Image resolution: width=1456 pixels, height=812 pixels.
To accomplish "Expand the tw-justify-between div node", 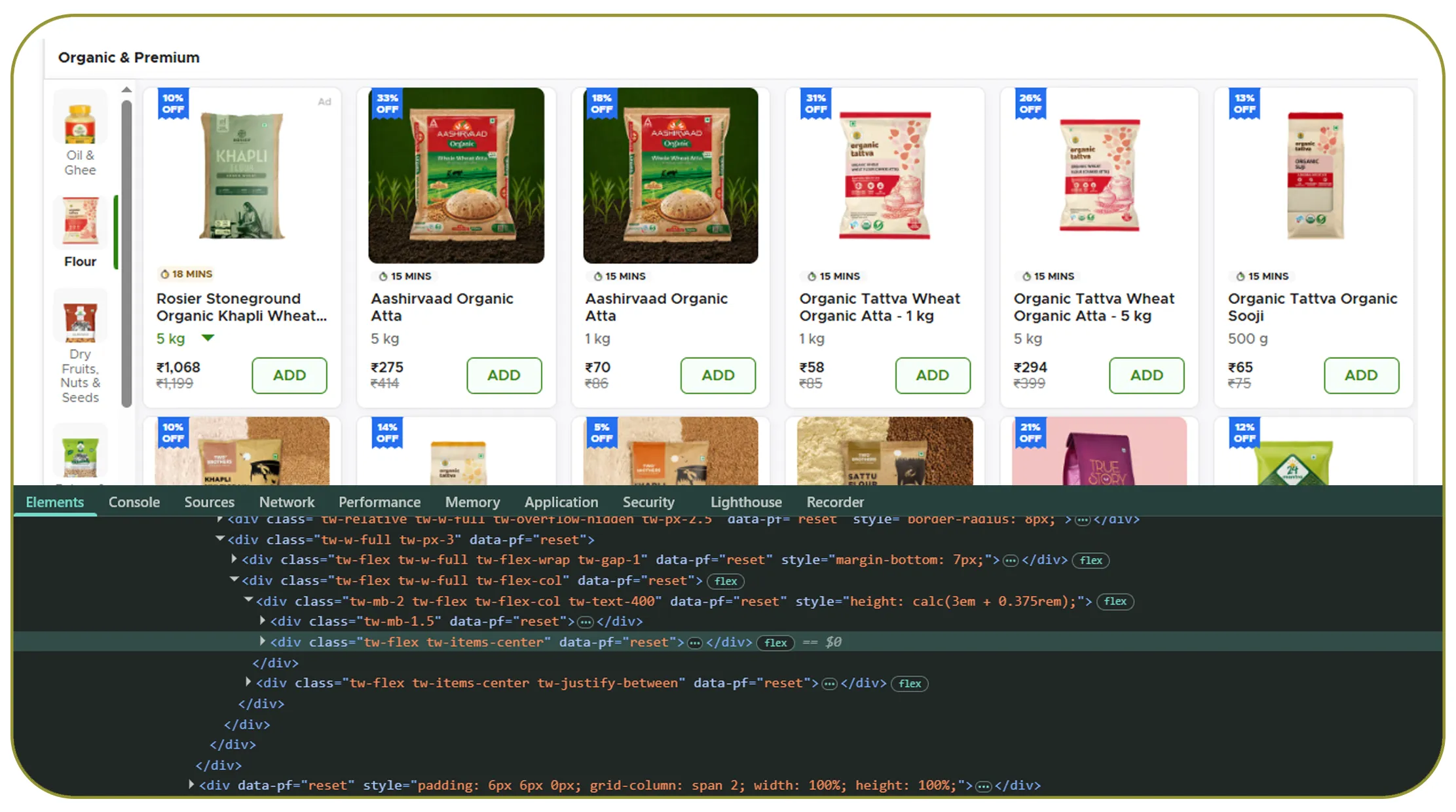I will tap(249, 682).
